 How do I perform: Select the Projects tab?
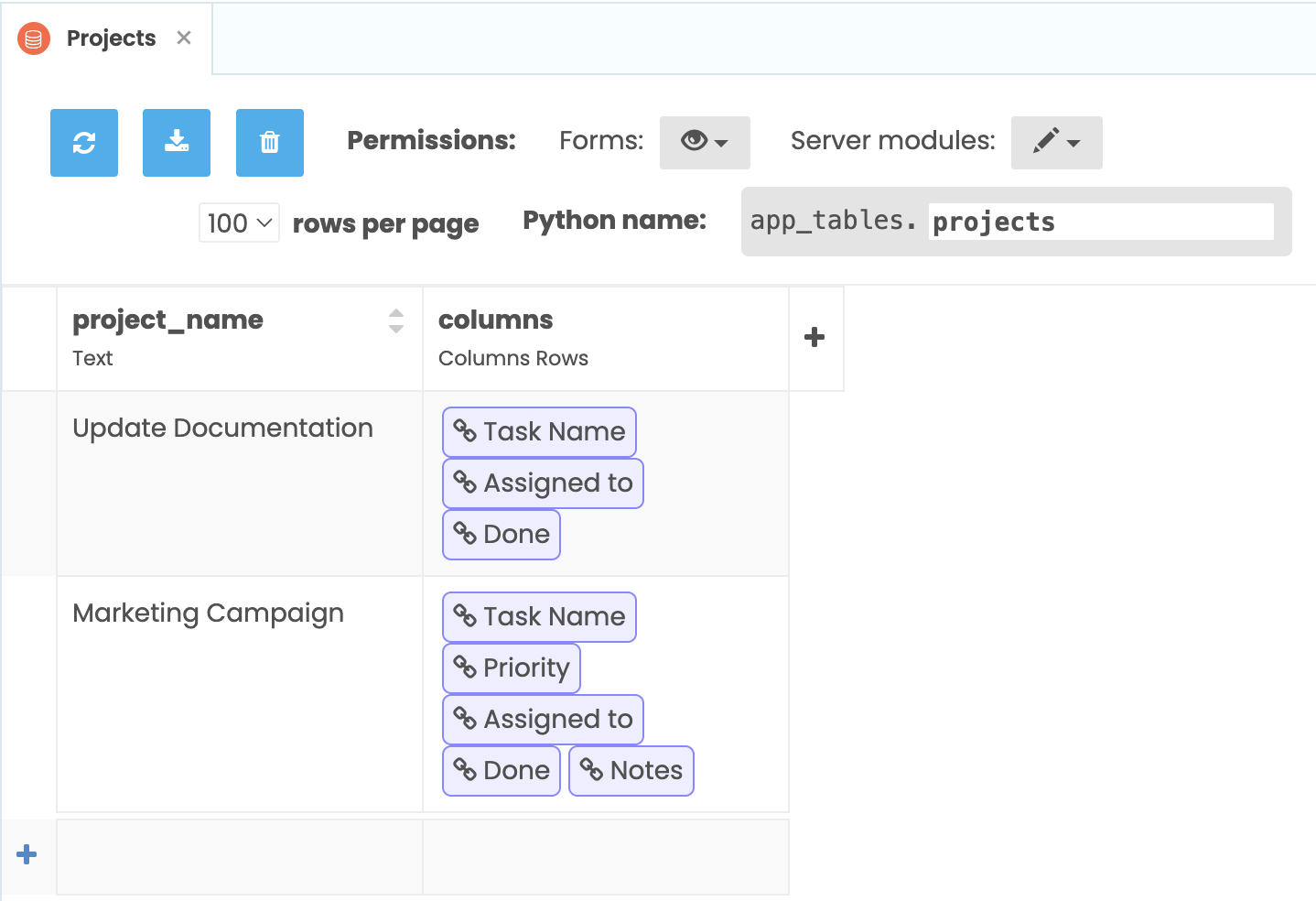point(110,38)
